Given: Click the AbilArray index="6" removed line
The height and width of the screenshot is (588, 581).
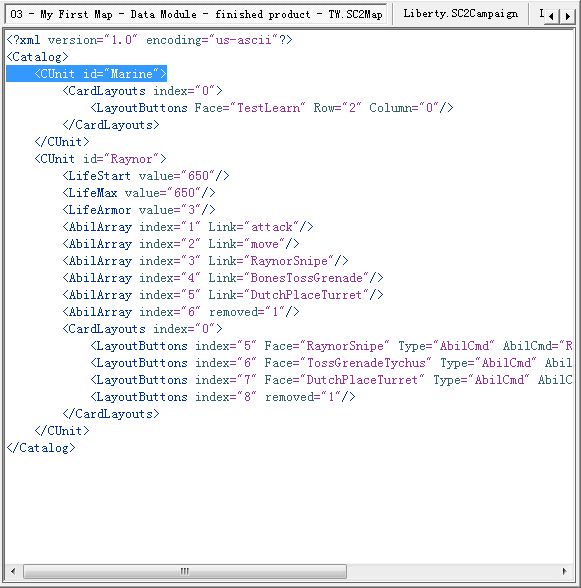Looking at the screenshot, I should point(181,312).
